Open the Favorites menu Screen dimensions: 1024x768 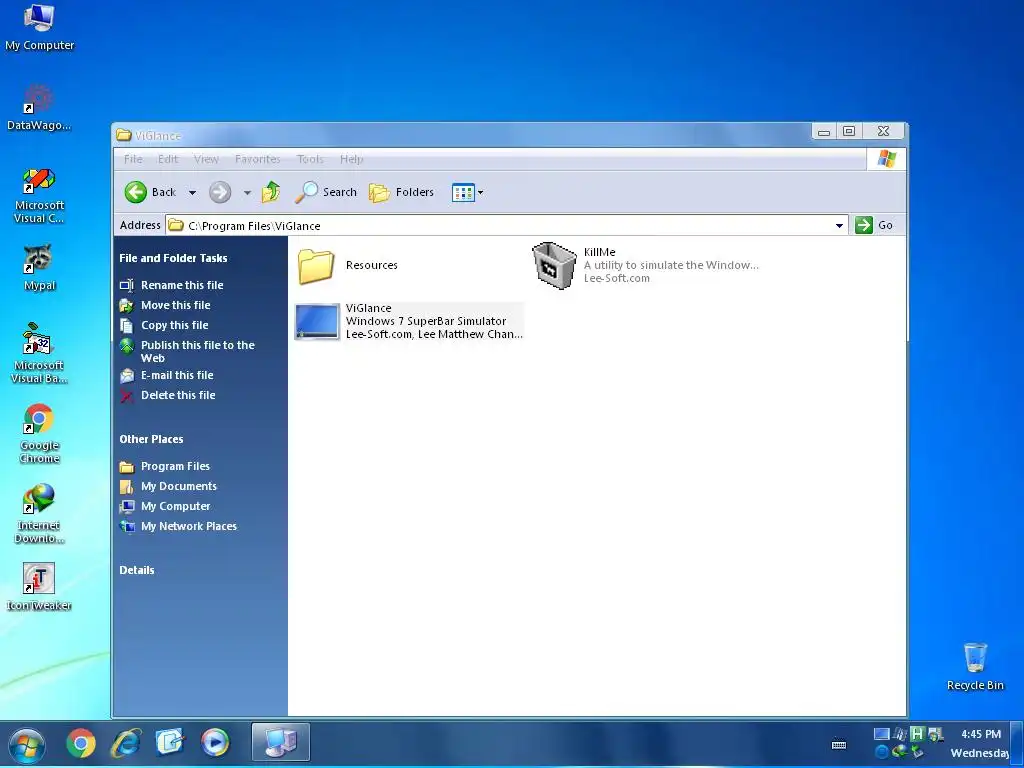tap(257, 159)
